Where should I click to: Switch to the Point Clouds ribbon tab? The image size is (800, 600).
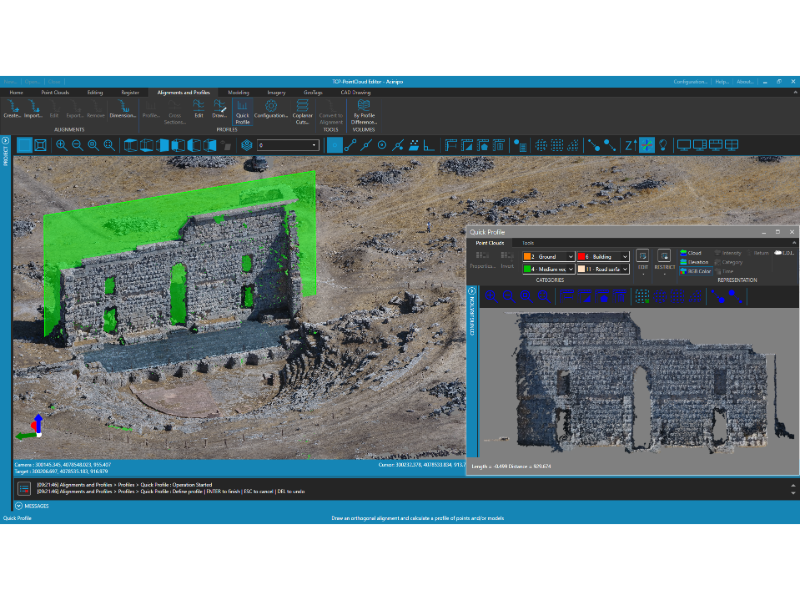pyautogui.click(x=55, y=92)
